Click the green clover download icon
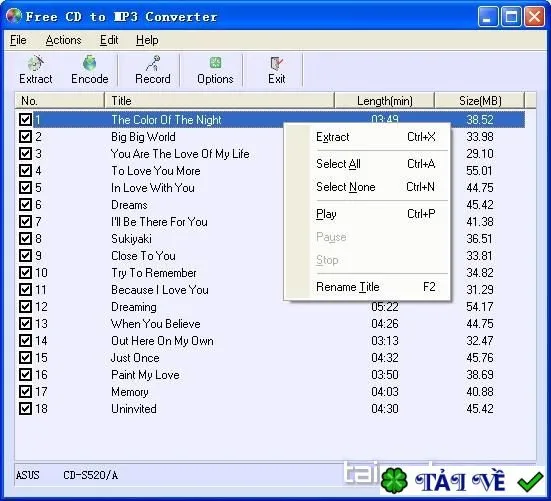Image resolution: width=551 pixels, height=501 pixels. coord(394,480)
